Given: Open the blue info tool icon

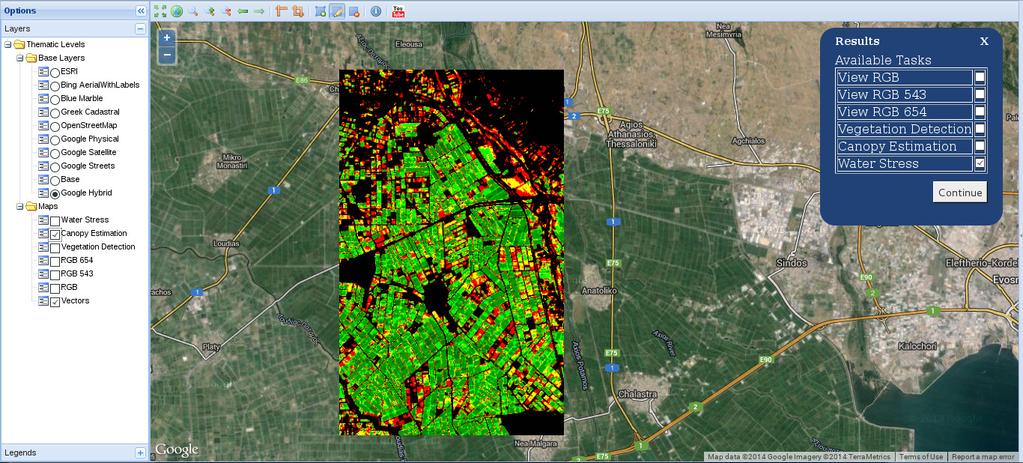Looking at the screenshot, I should pyautogui.click(x=376, y=11).
